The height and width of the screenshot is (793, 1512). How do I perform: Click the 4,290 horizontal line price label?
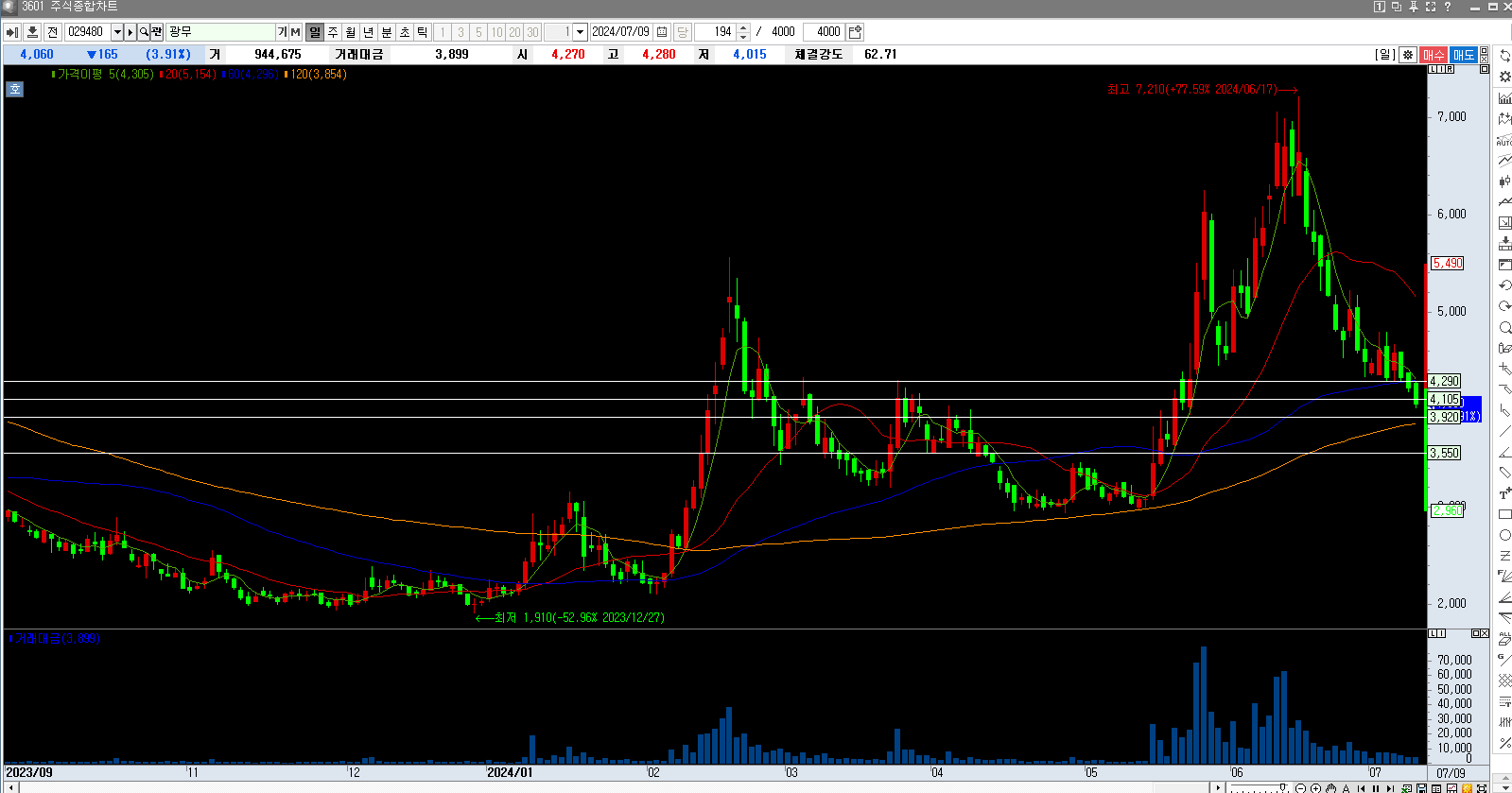[x=1444, y=381]
